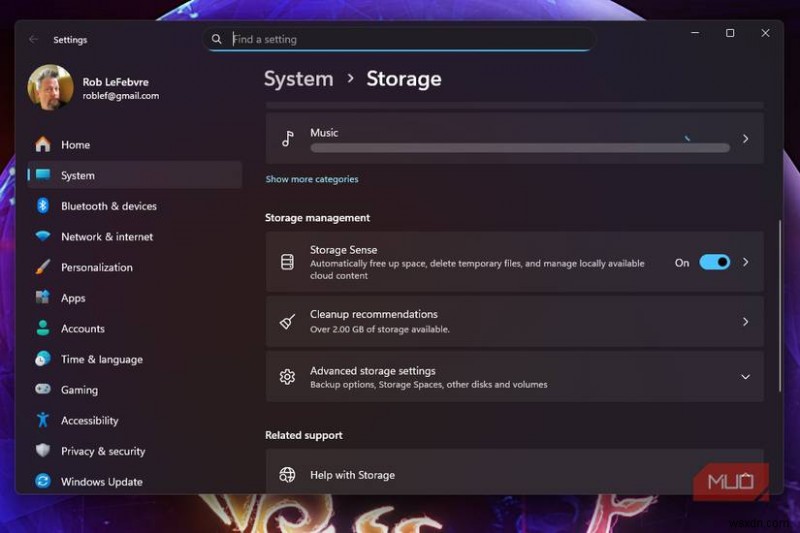Click the Storage Sense drive icon
Viewport: 800px width, 533px height.
(x=287, y=262)
